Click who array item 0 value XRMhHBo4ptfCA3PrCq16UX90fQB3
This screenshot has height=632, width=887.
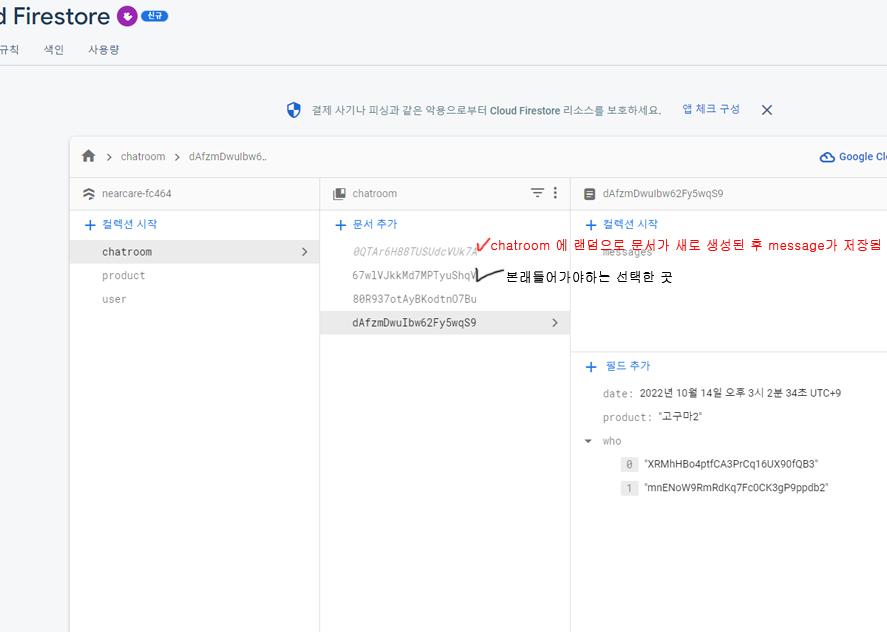(731, 464)
